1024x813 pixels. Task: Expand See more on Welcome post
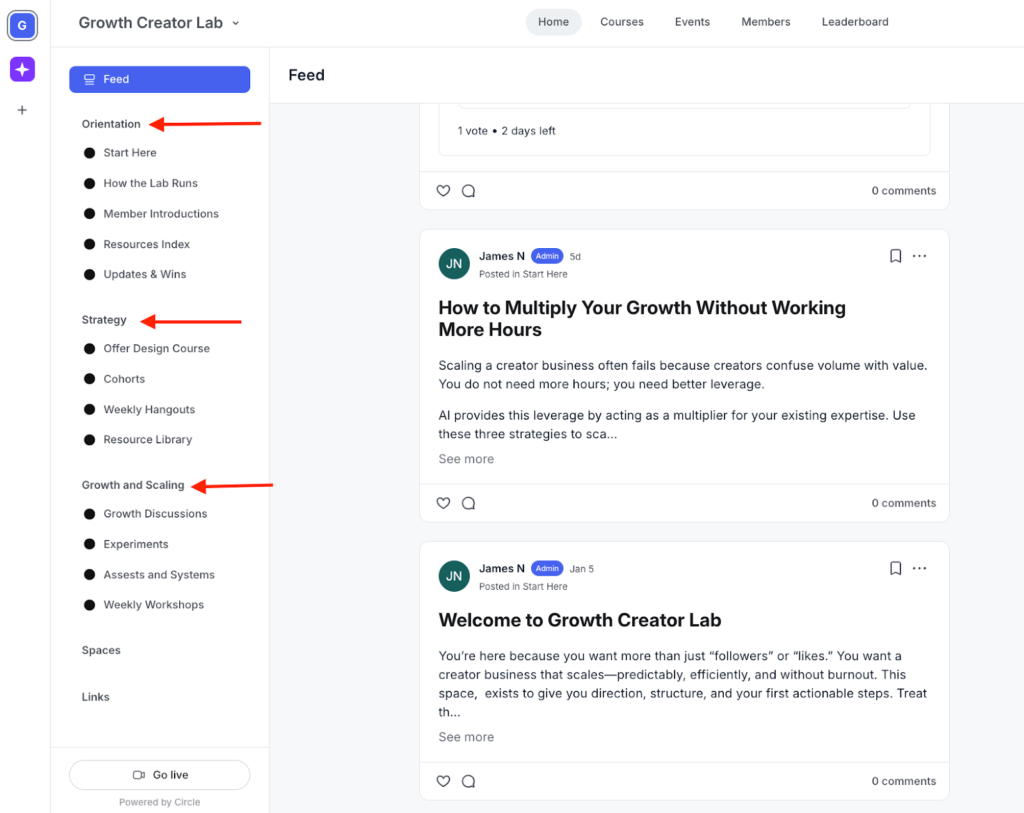coord(466,737)
